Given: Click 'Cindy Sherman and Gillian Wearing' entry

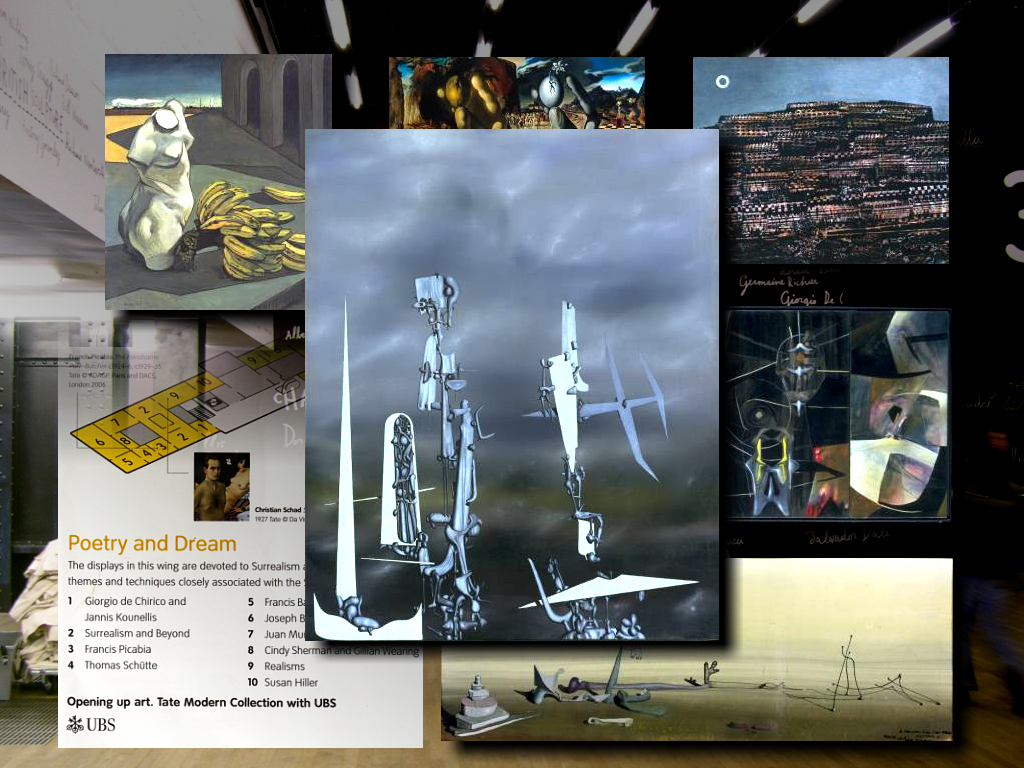Looking at the screenshot, I should (342, 650).
